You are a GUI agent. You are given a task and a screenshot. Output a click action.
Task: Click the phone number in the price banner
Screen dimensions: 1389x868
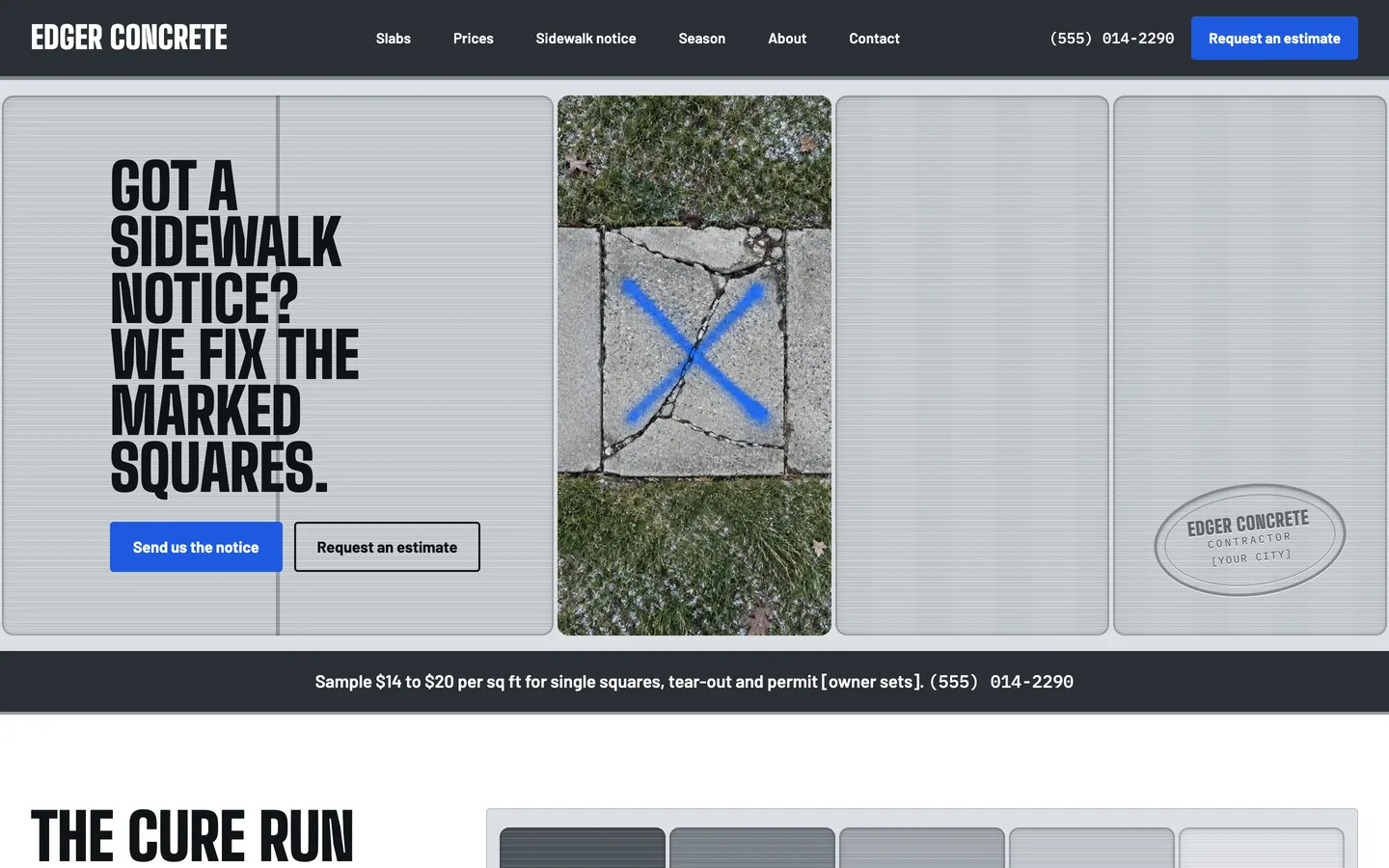point(1001,682)
